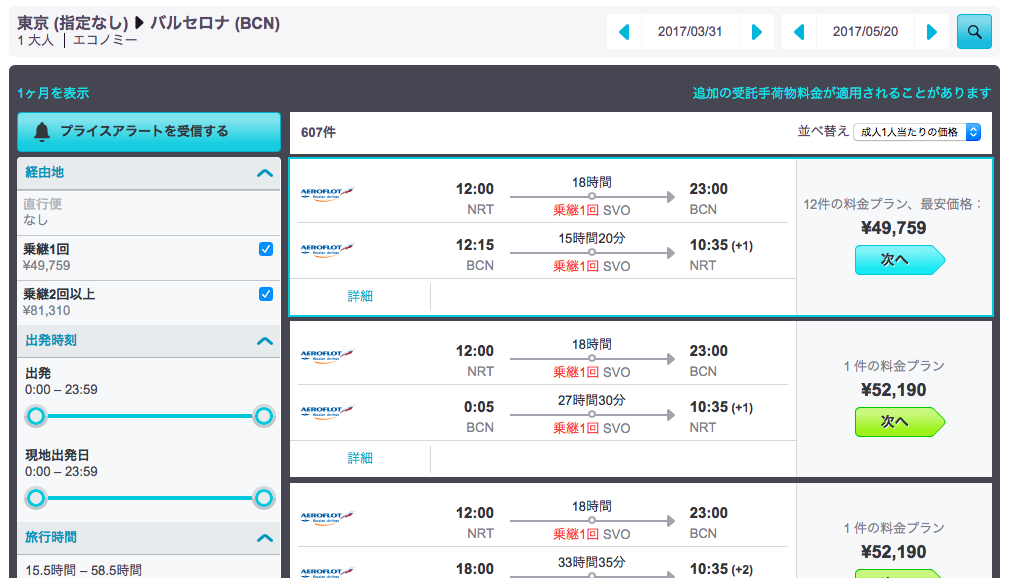Click 27時間30分 return duration text

(x=592, y=400)
